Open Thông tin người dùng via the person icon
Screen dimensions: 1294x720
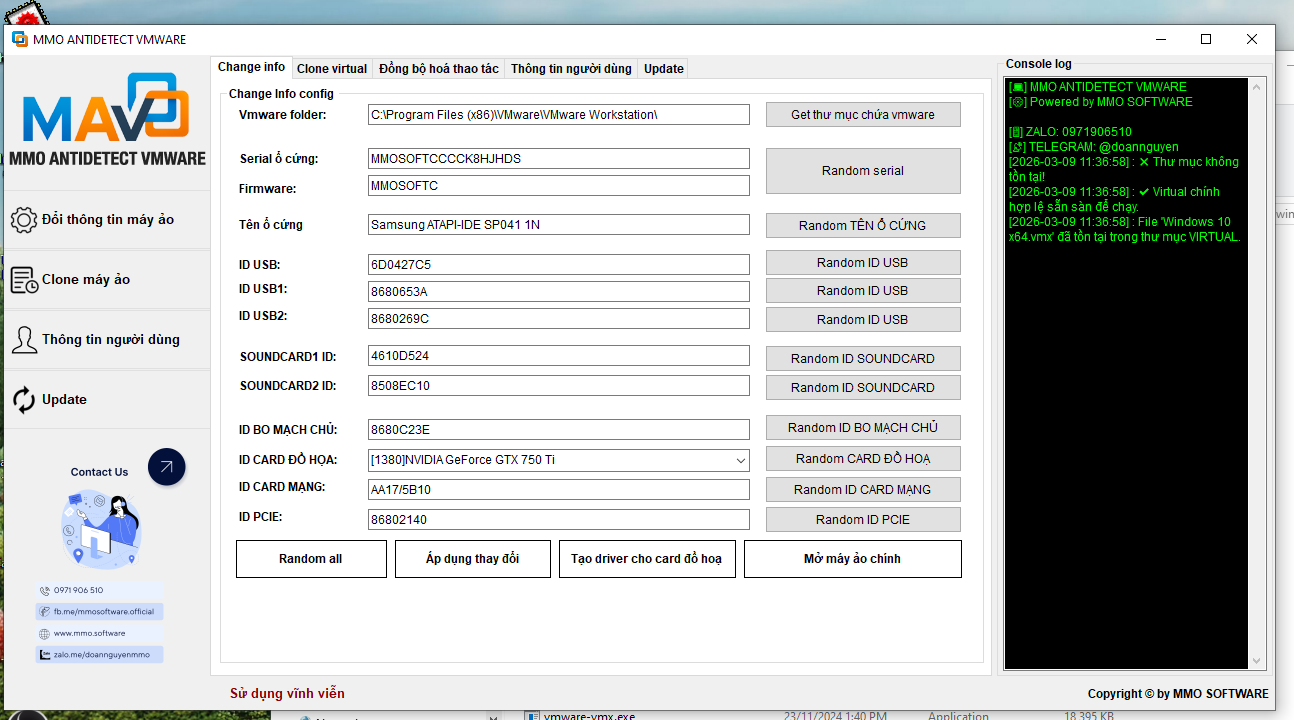coord(24,339)
